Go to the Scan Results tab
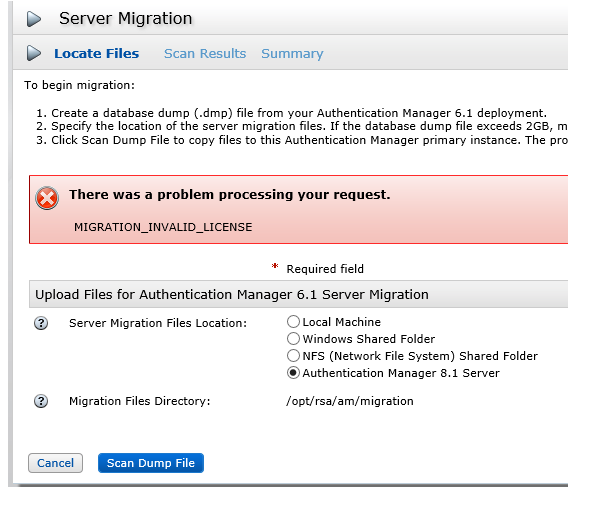Screen dimensions: 606x508 pyautogui.click(x=204, y=54)
